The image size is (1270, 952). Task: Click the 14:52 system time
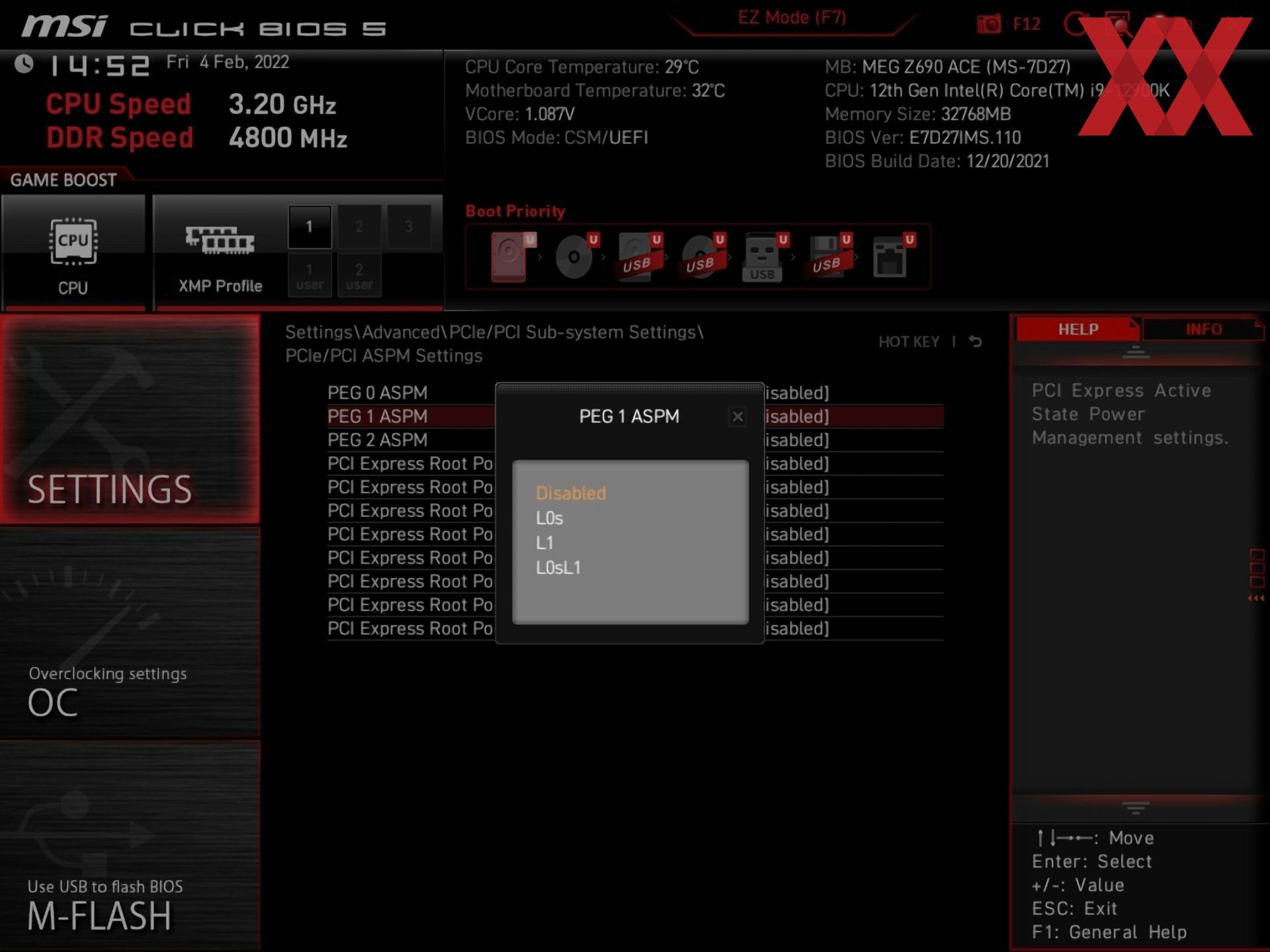tap(100, 65)
